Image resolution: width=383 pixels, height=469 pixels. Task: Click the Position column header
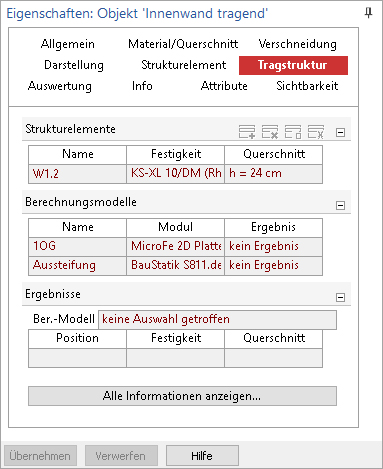click(x=77, y=338)
